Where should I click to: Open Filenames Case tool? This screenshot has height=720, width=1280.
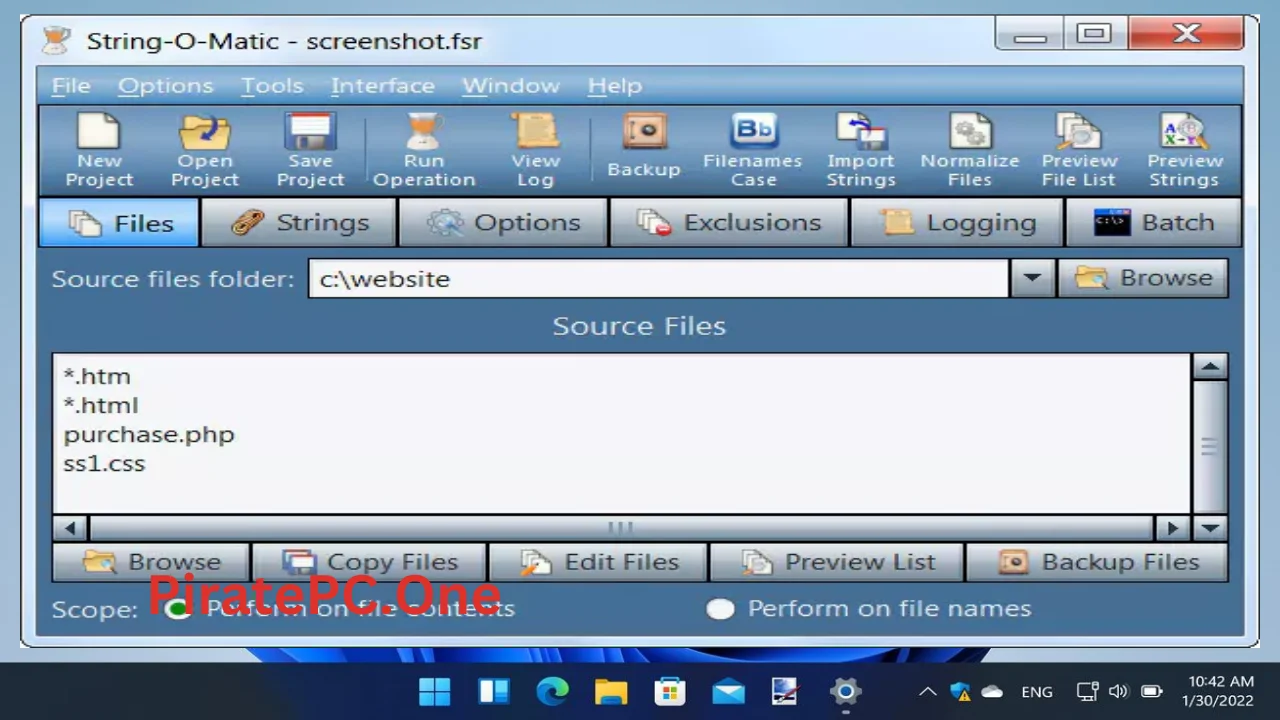coord(753,150)
